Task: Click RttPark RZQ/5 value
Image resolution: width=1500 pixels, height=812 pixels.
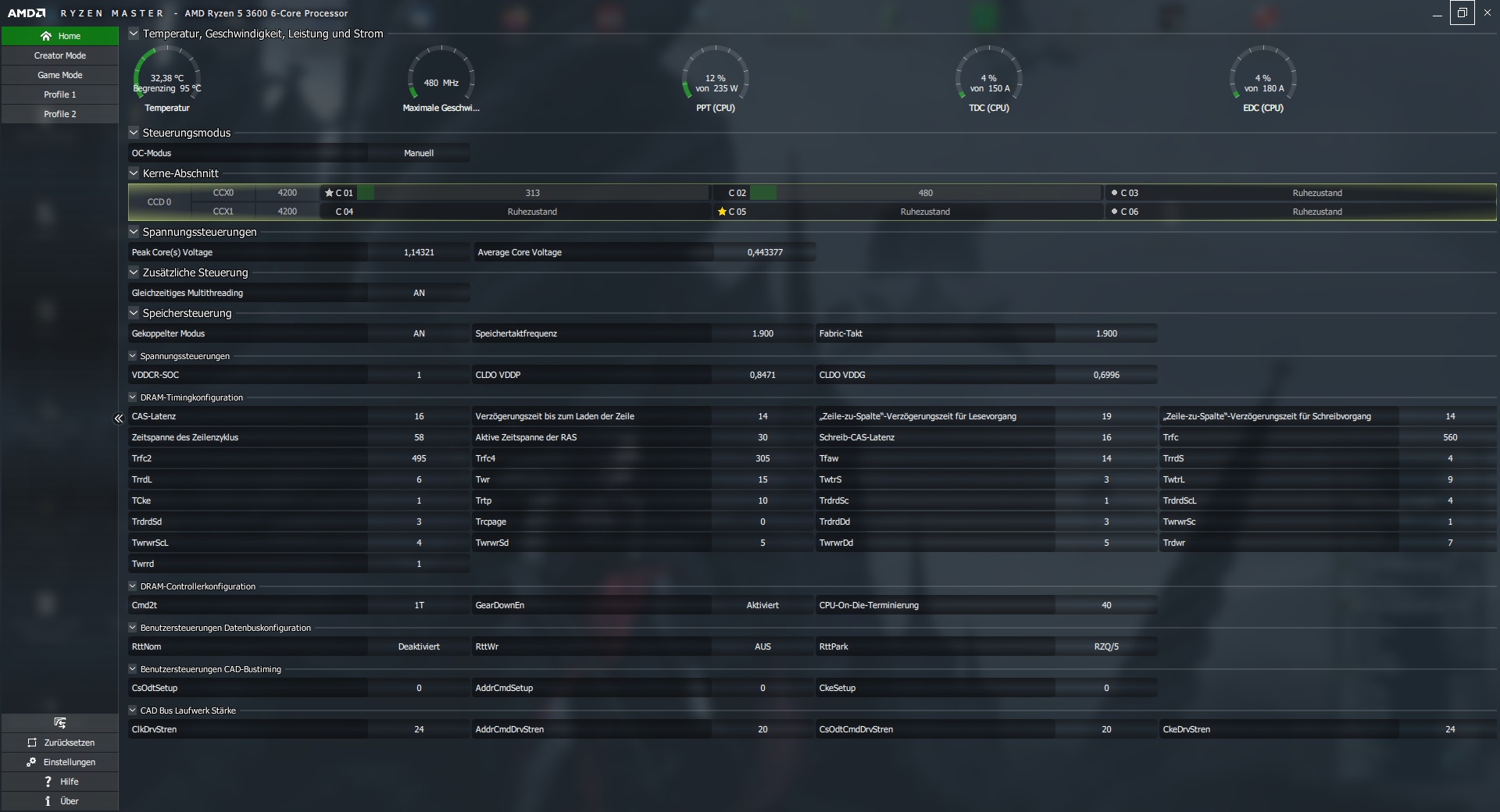Action: pos(1106,646)
